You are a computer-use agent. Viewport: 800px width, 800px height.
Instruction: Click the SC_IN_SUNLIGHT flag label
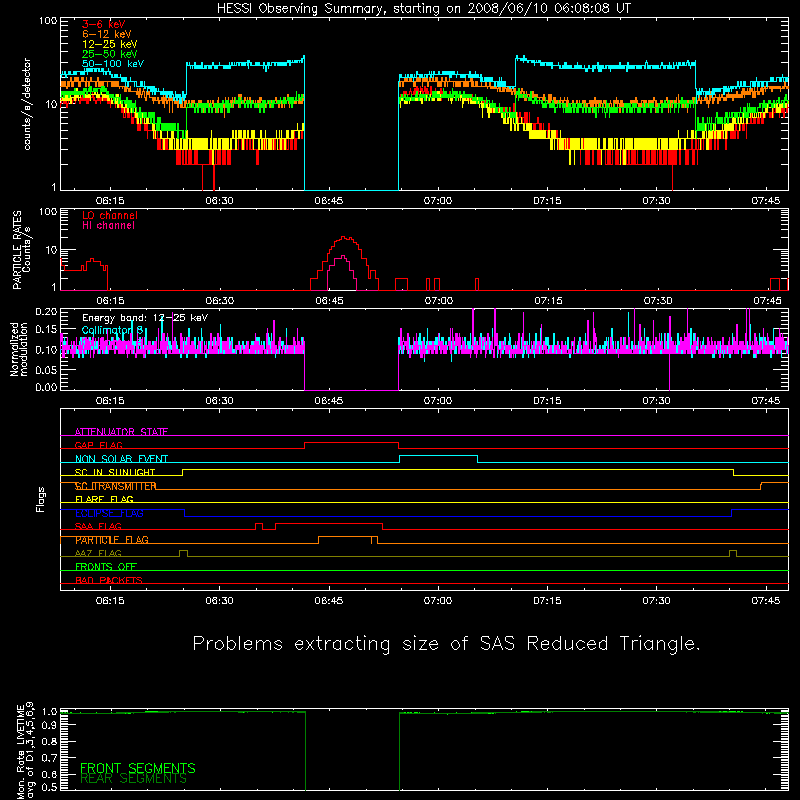tap(115, 472)
